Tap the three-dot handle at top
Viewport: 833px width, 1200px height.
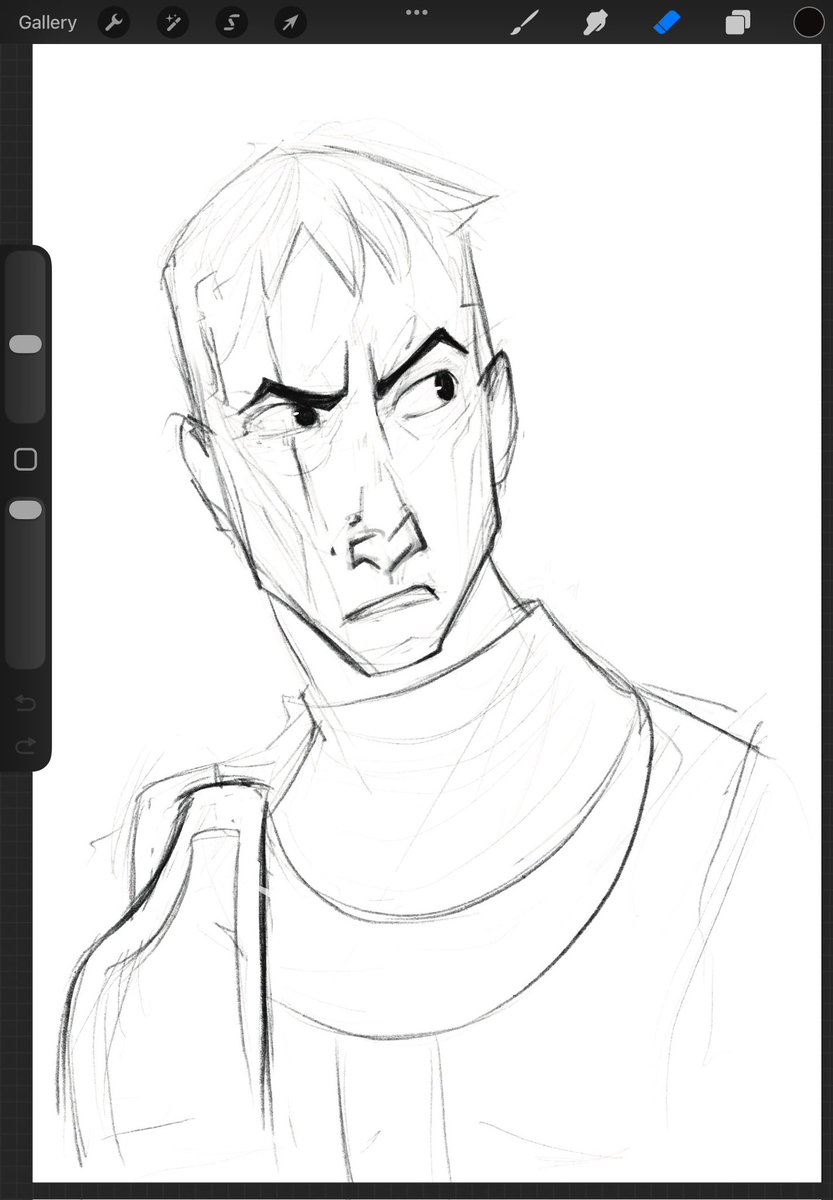[x=416, y=12]
